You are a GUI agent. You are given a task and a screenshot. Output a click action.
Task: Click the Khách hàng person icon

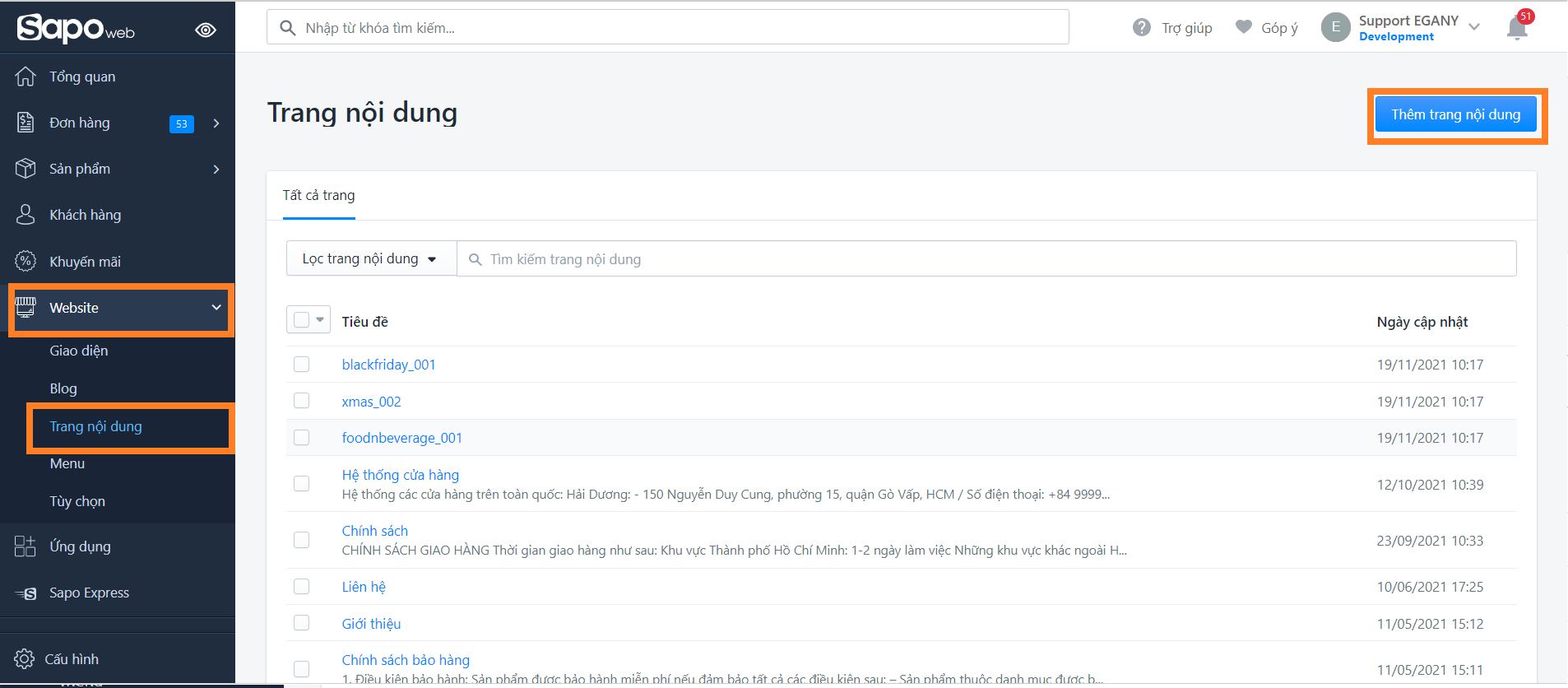[26, 215]
